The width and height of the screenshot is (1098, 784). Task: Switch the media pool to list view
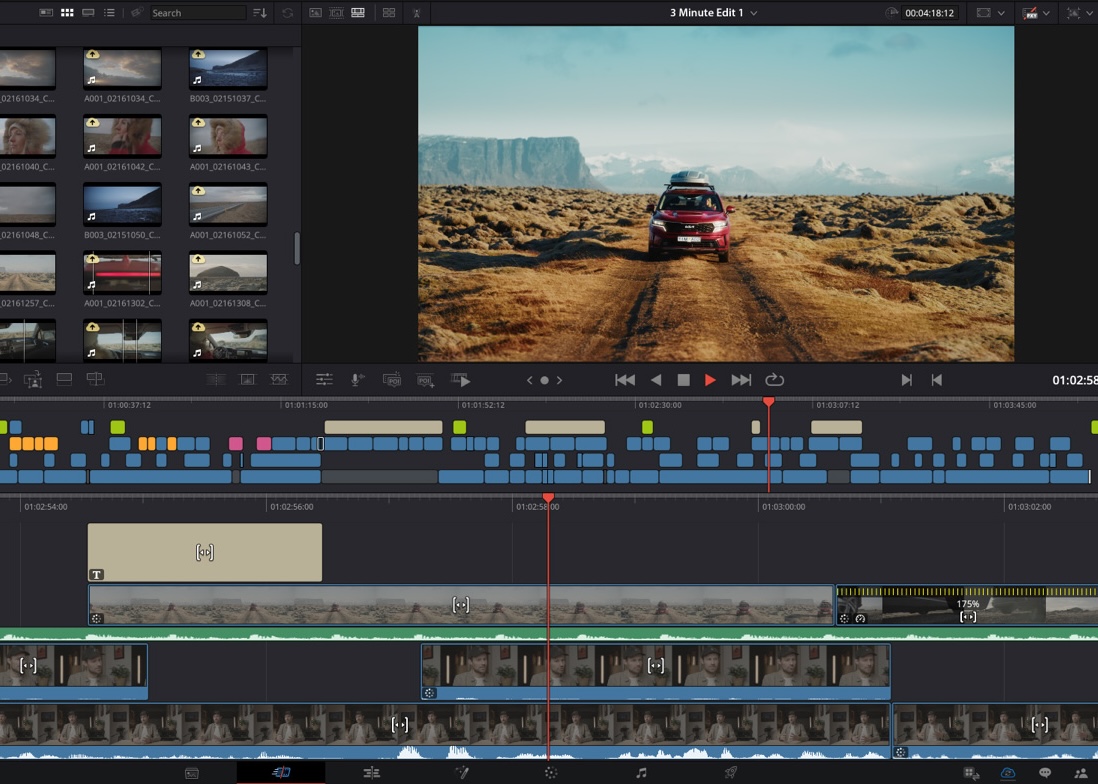pyautogui.click(x=110, y=12)
